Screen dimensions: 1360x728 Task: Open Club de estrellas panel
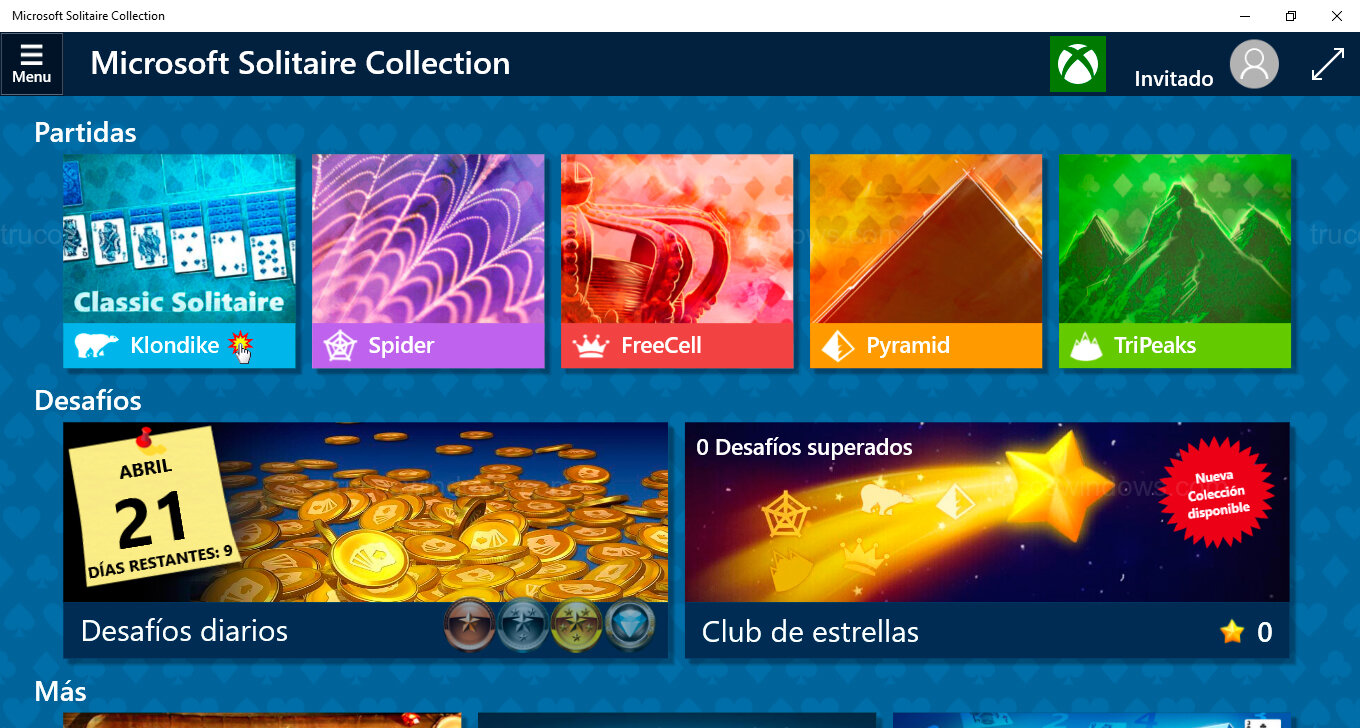pyautogui.click(x=987, y=540)
